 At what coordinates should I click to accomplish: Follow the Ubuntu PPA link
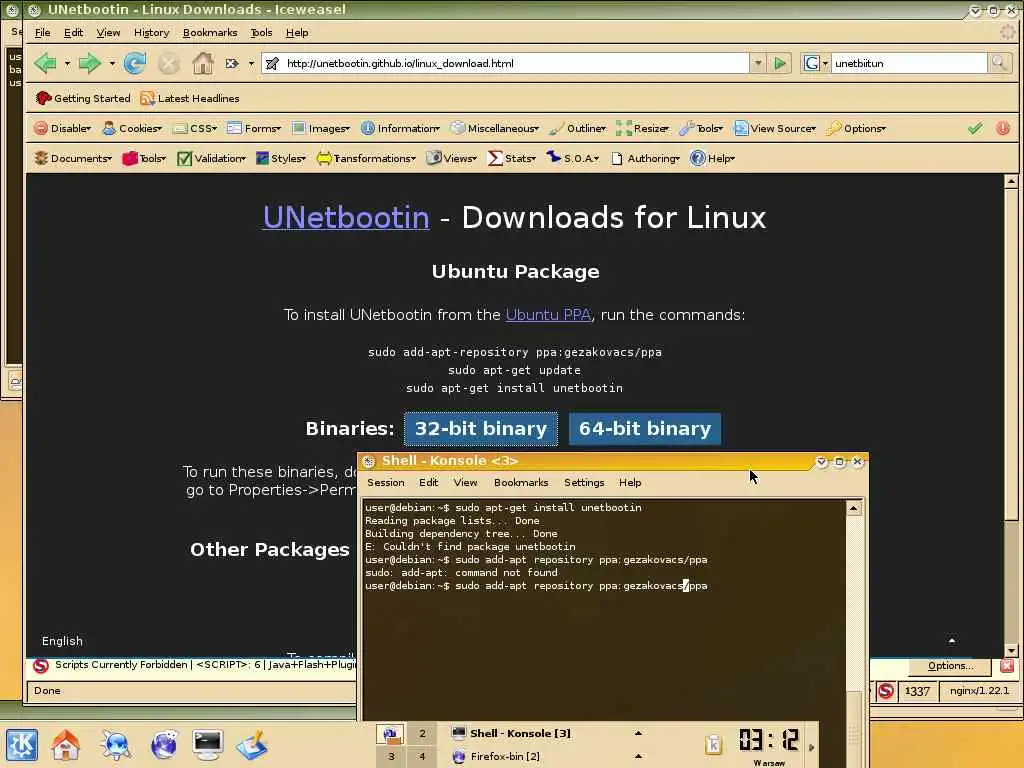tap(549, 315)
